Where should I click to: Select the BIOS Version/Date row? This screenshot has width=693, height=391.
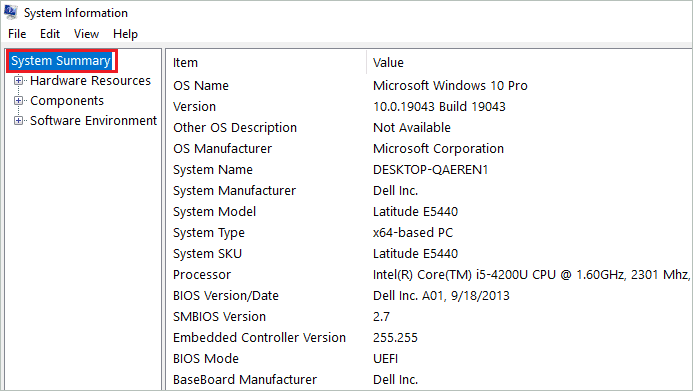pos(226,296)
